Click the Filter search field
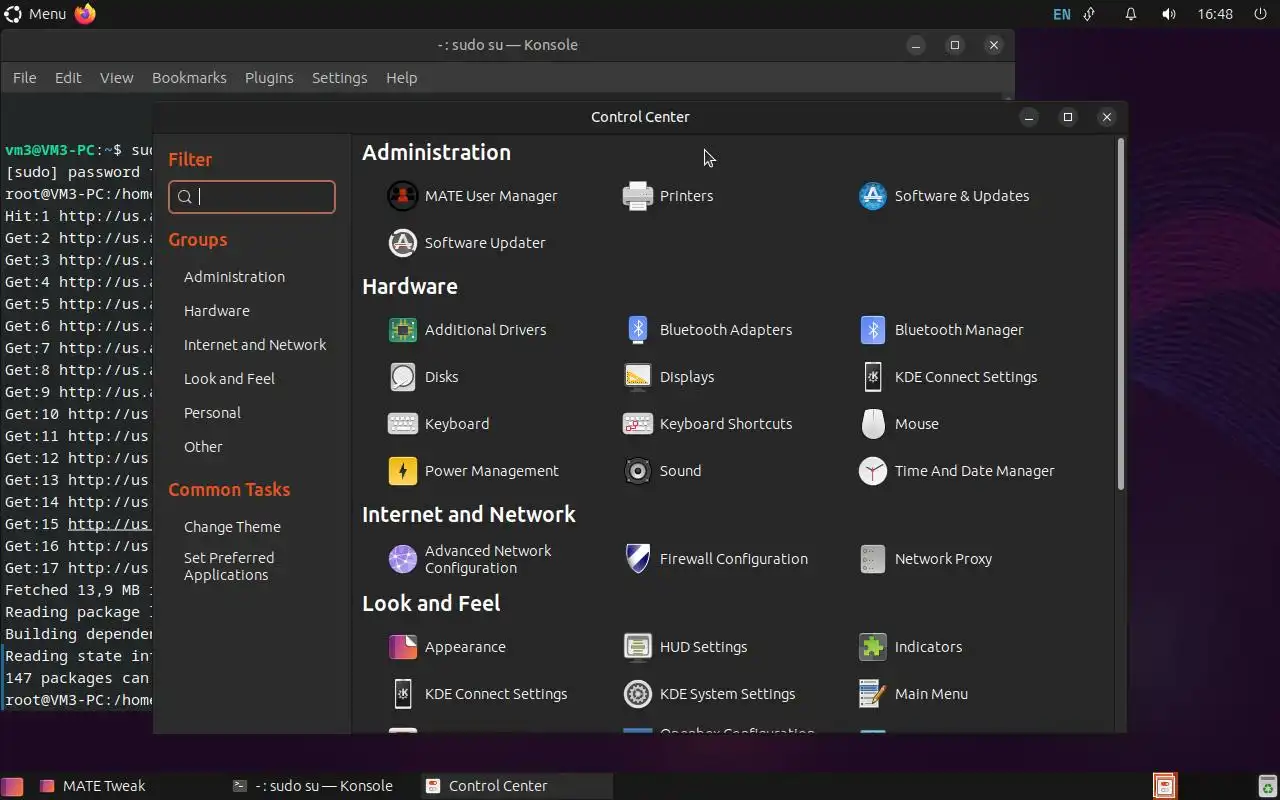 click(x=252, y=197)
